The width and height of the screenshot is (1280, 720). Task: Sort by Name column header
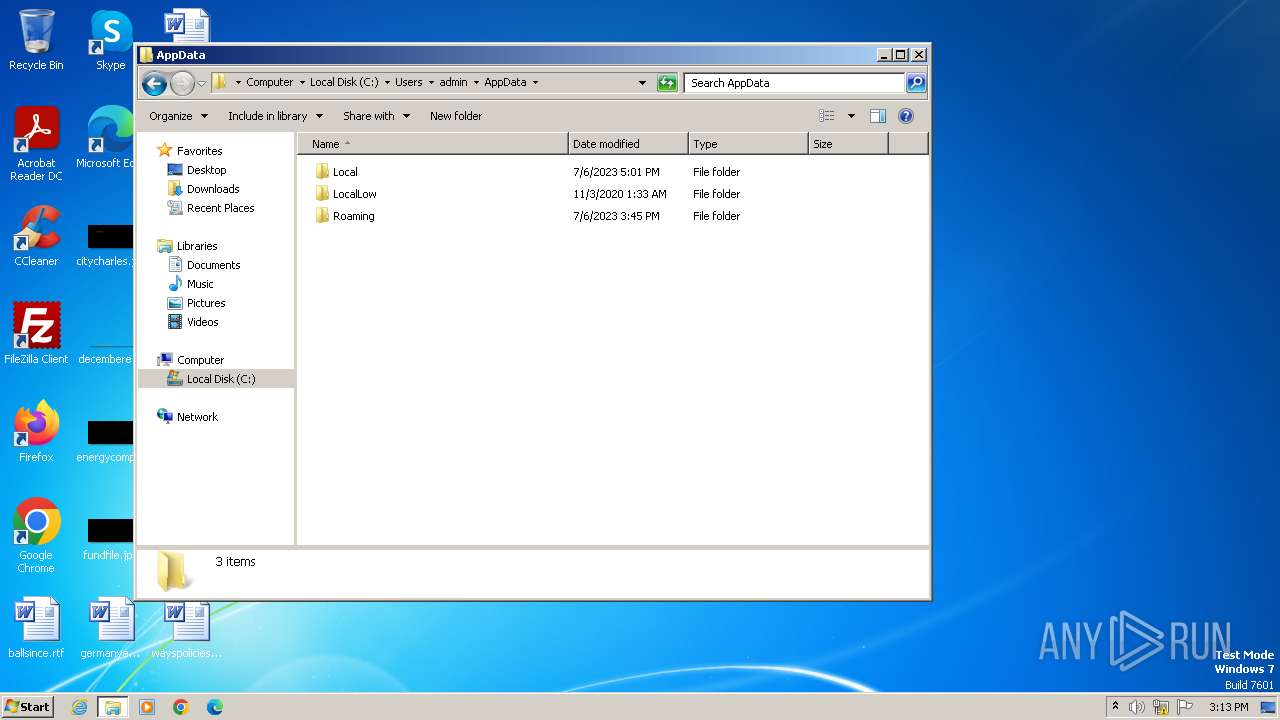(x=432, y=144)
